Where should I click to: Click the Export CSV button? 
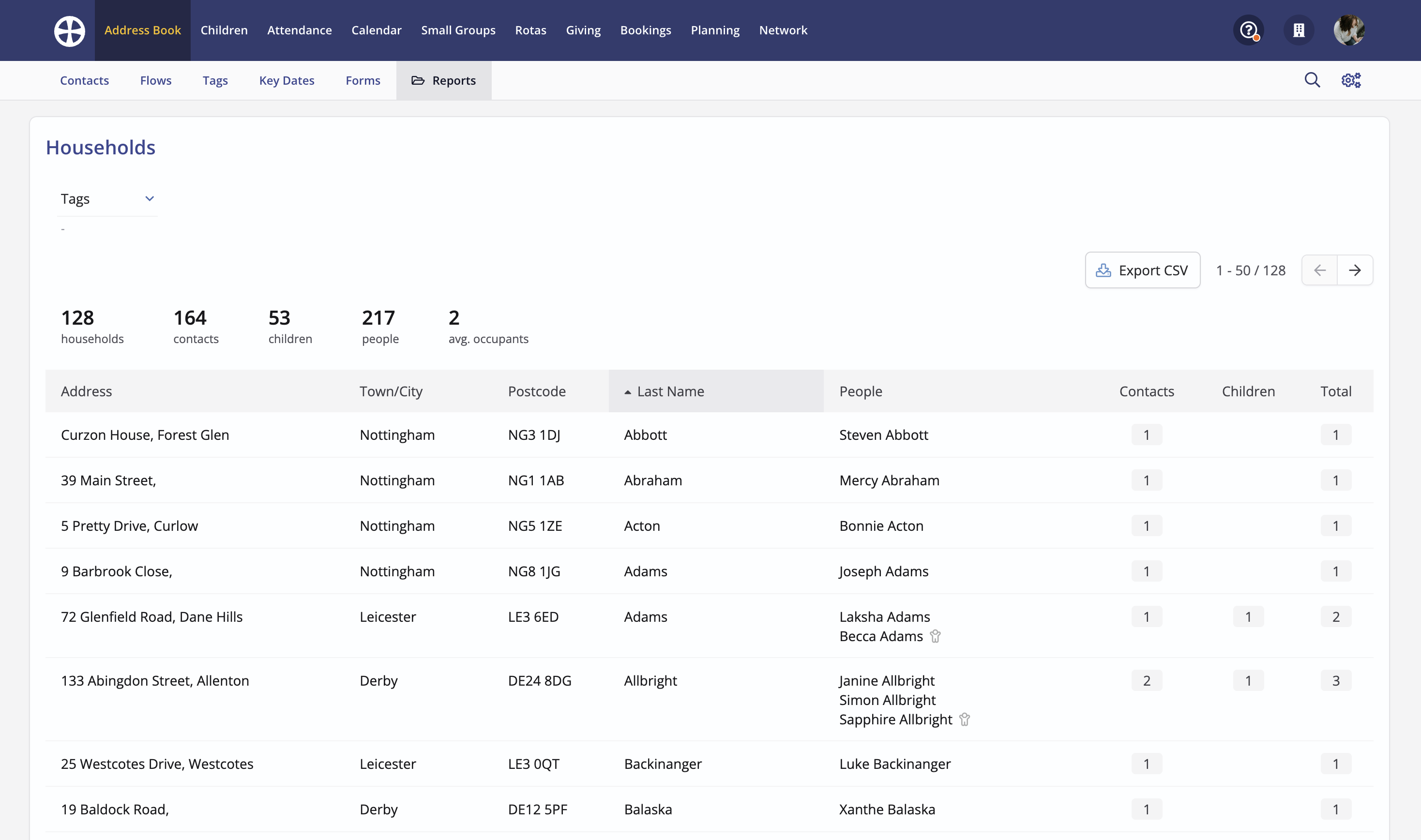click(1142, 270)
